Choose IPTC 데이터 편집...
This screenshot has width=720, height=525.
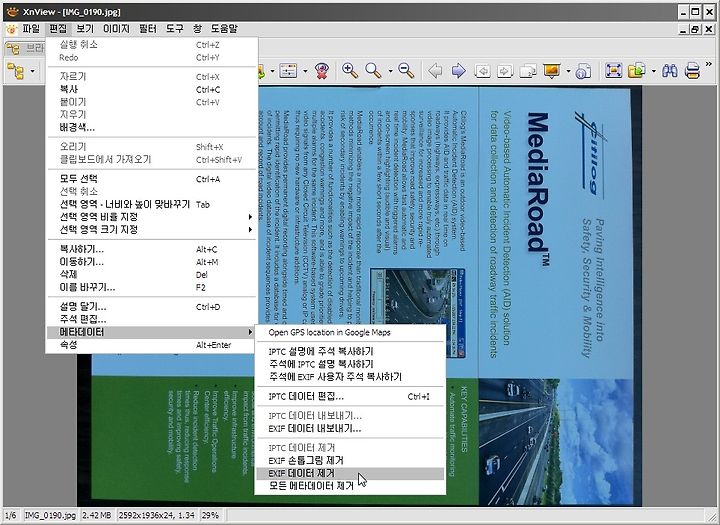[x=350, y=396]
